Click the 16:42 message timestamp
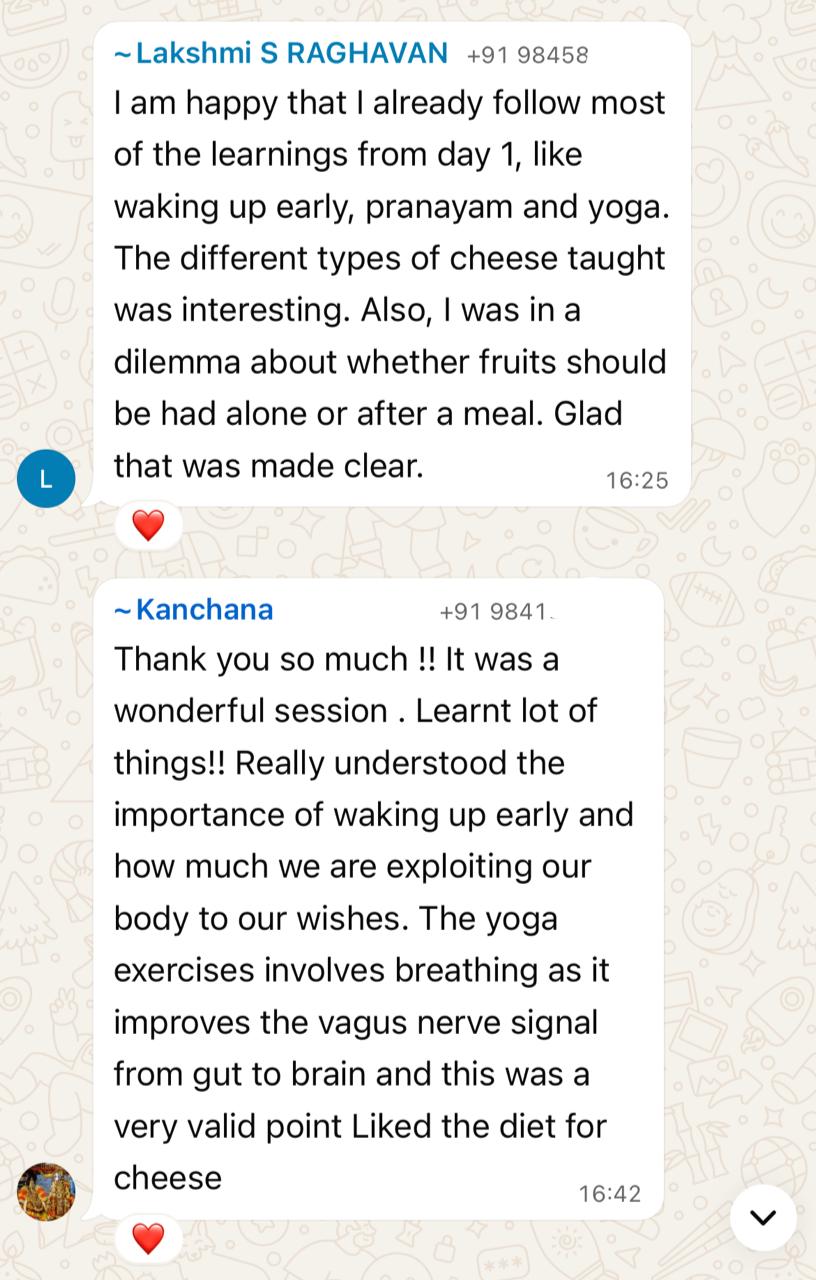This screenshot has width=816, height=1280. point(609,1194)
